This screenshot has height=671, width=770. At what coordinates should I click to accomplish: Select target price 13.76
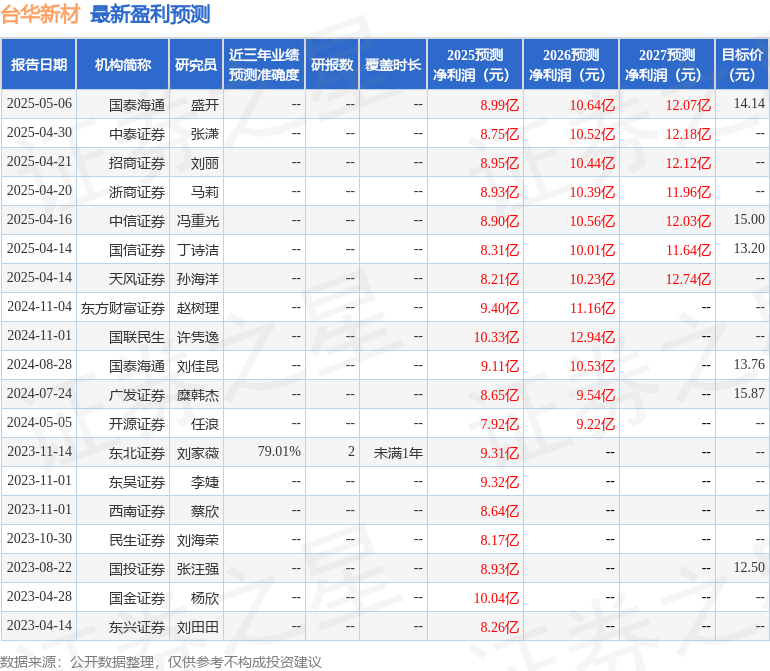coord(749,364)
